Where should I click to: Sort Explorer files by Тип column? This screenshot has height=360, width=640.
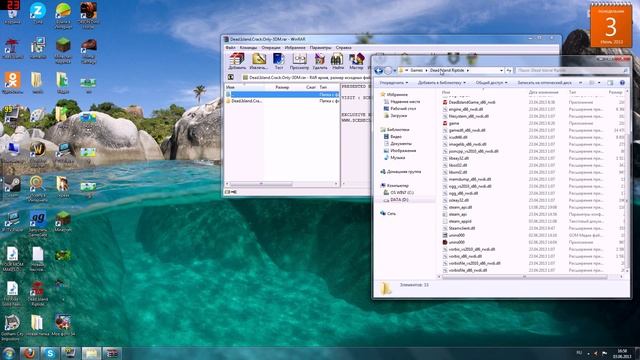pyautogui.click(x=572, y=92)
